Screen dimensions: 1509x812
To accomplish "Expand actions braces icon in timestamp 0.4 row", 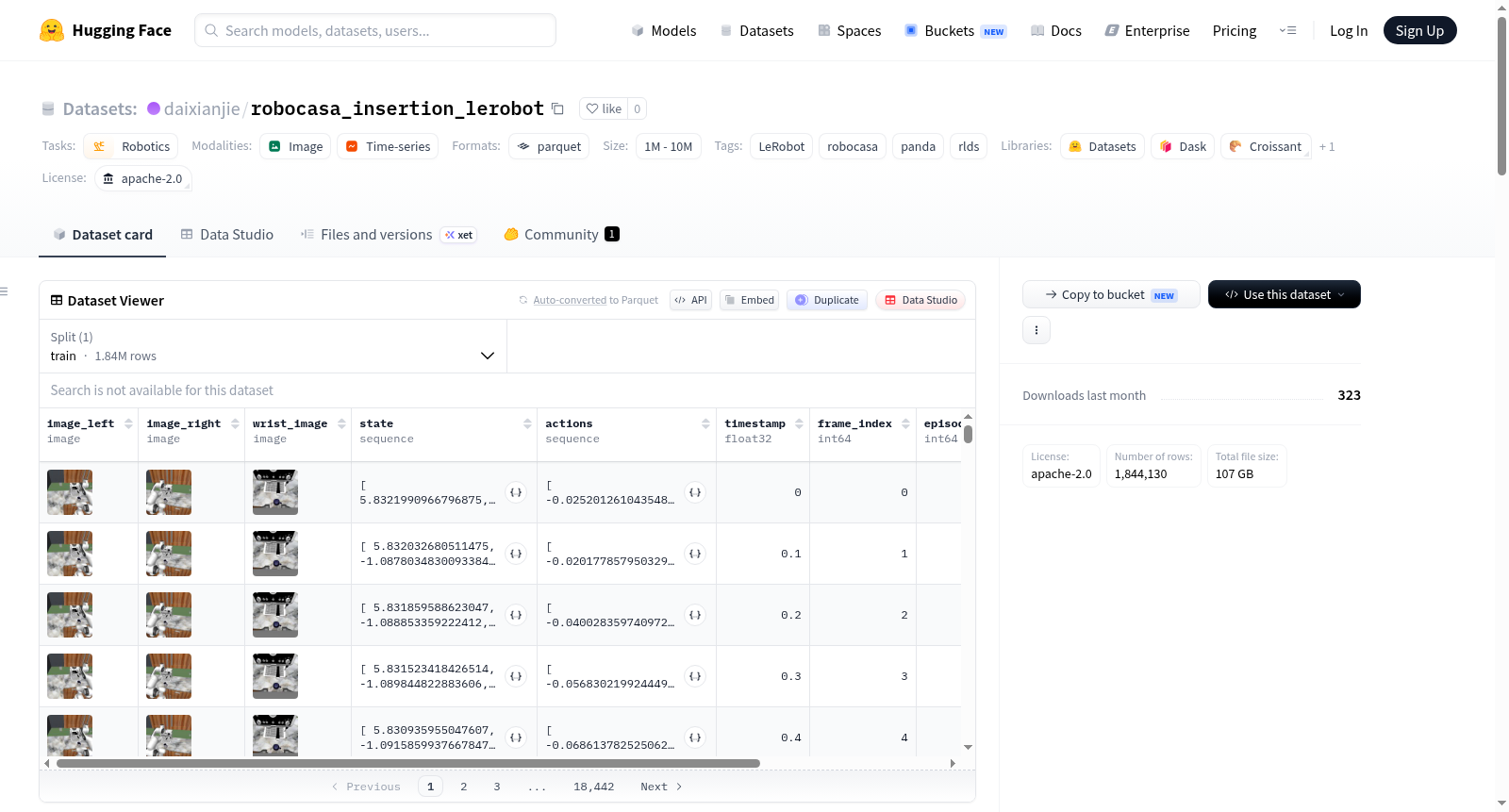I will tap(695, 737).
